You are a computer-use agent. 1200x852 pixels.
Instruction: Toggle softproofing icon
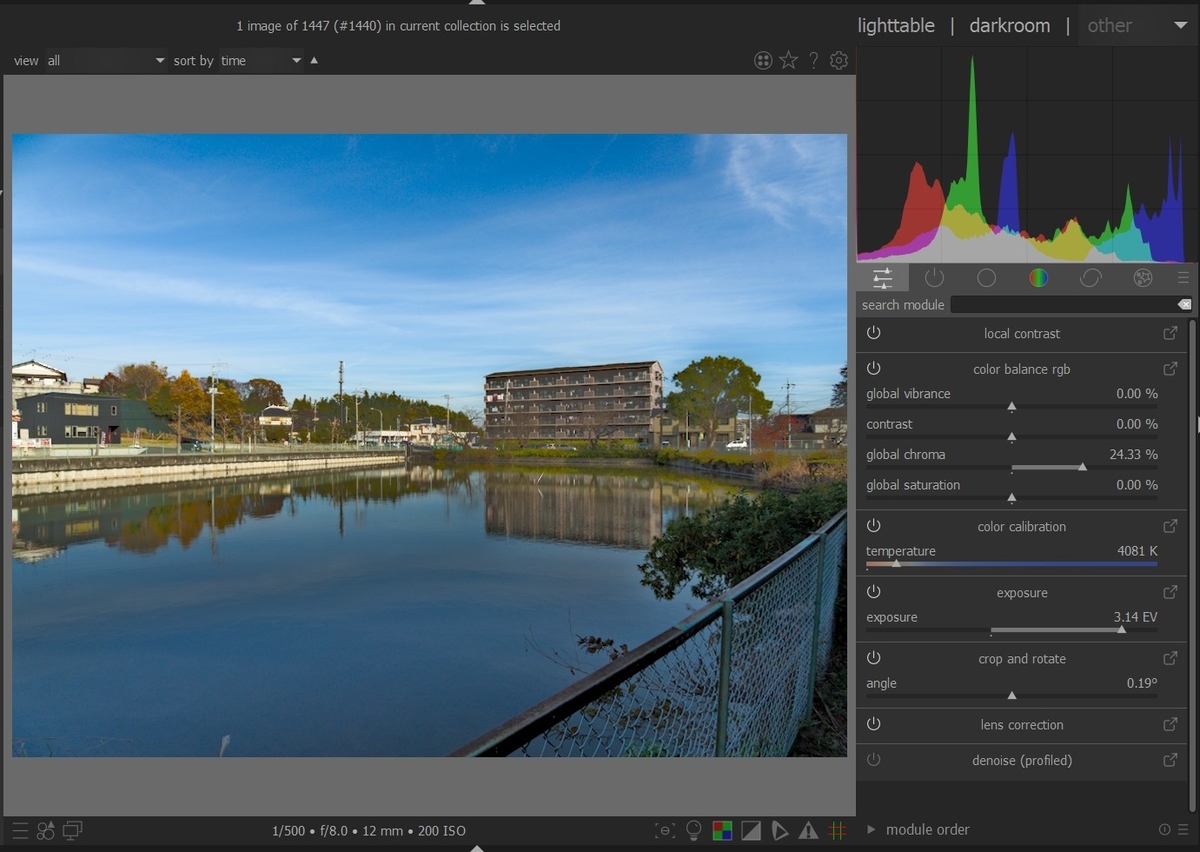780,830
